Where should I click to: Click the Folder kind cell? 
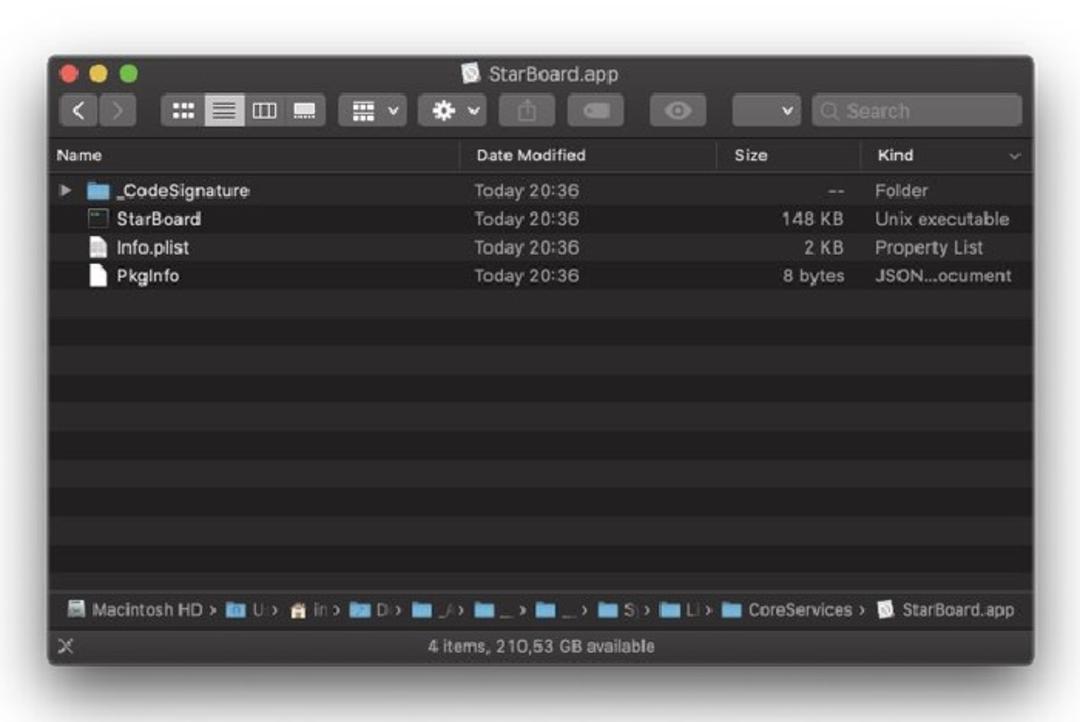click(x=901, y=191)
